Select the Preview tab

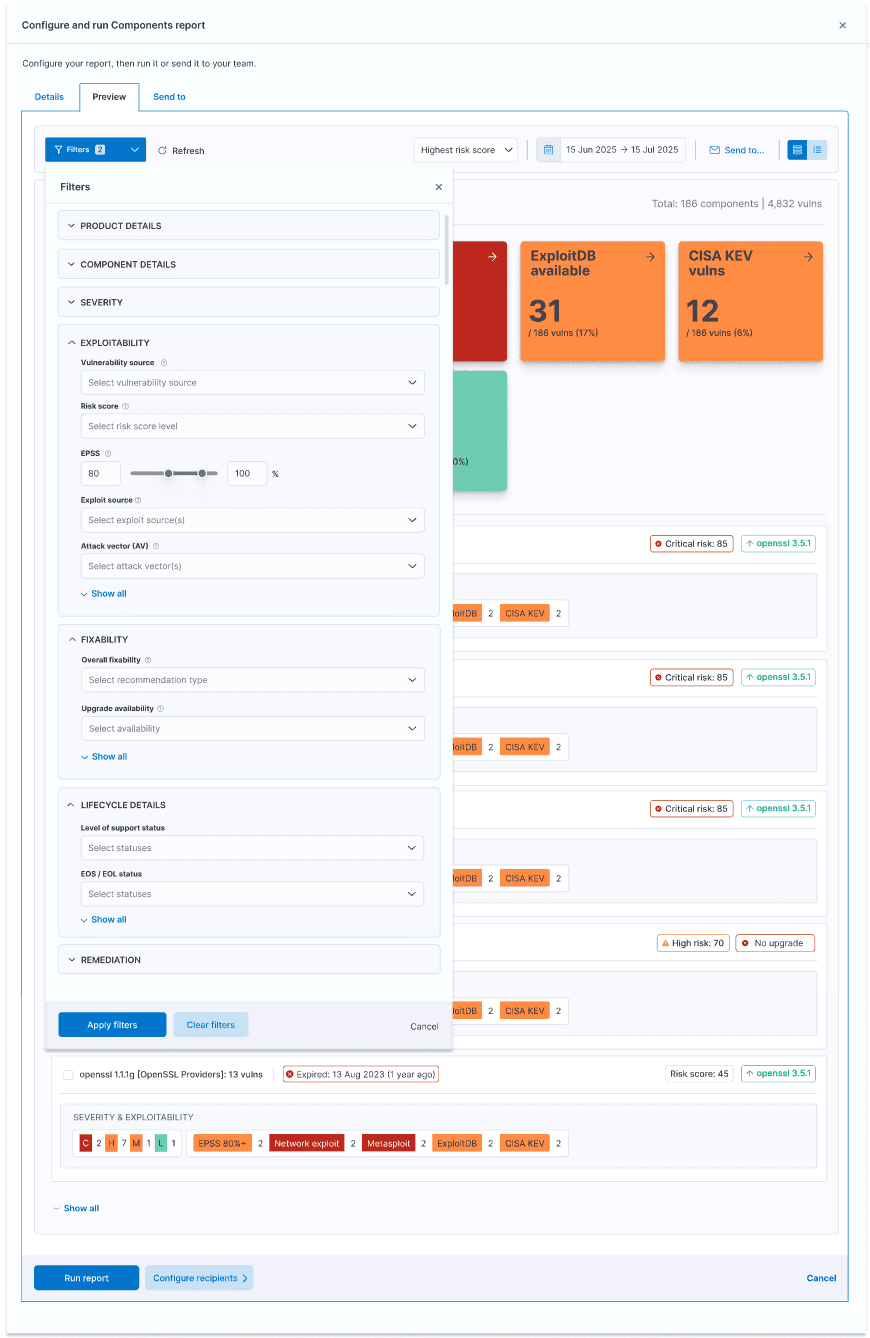pyautogui.click(x=109, y=97)
